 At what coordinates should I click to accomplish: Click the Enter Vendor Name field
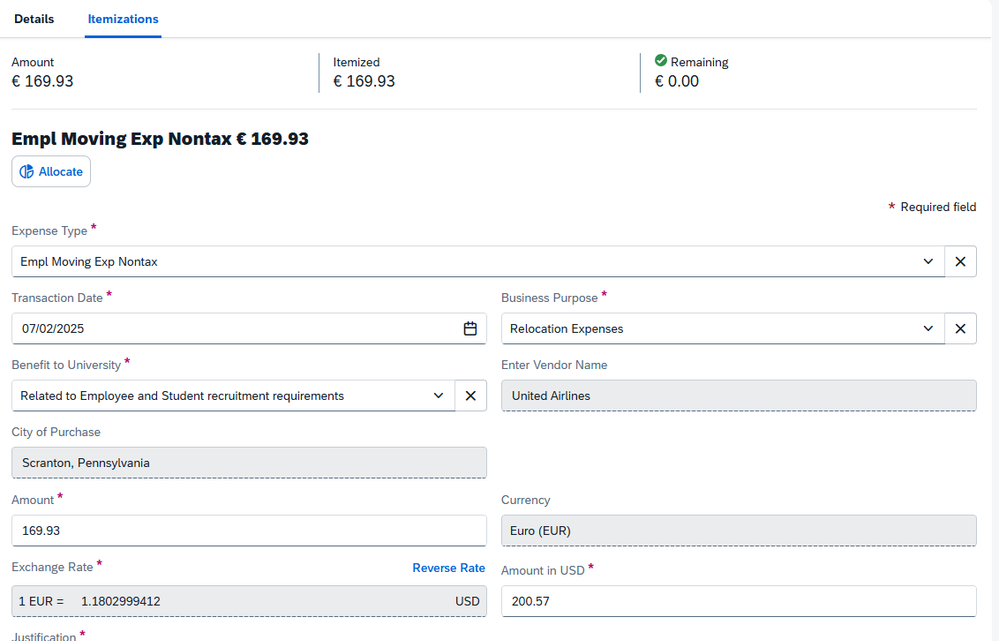pyautogui.click(x=738, y=396)
